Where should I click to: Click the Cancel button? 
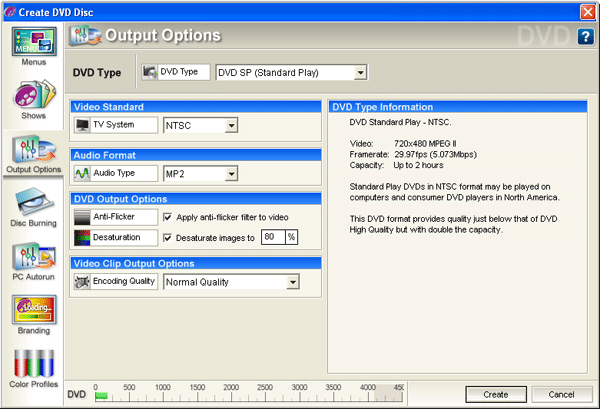(561, 394)
